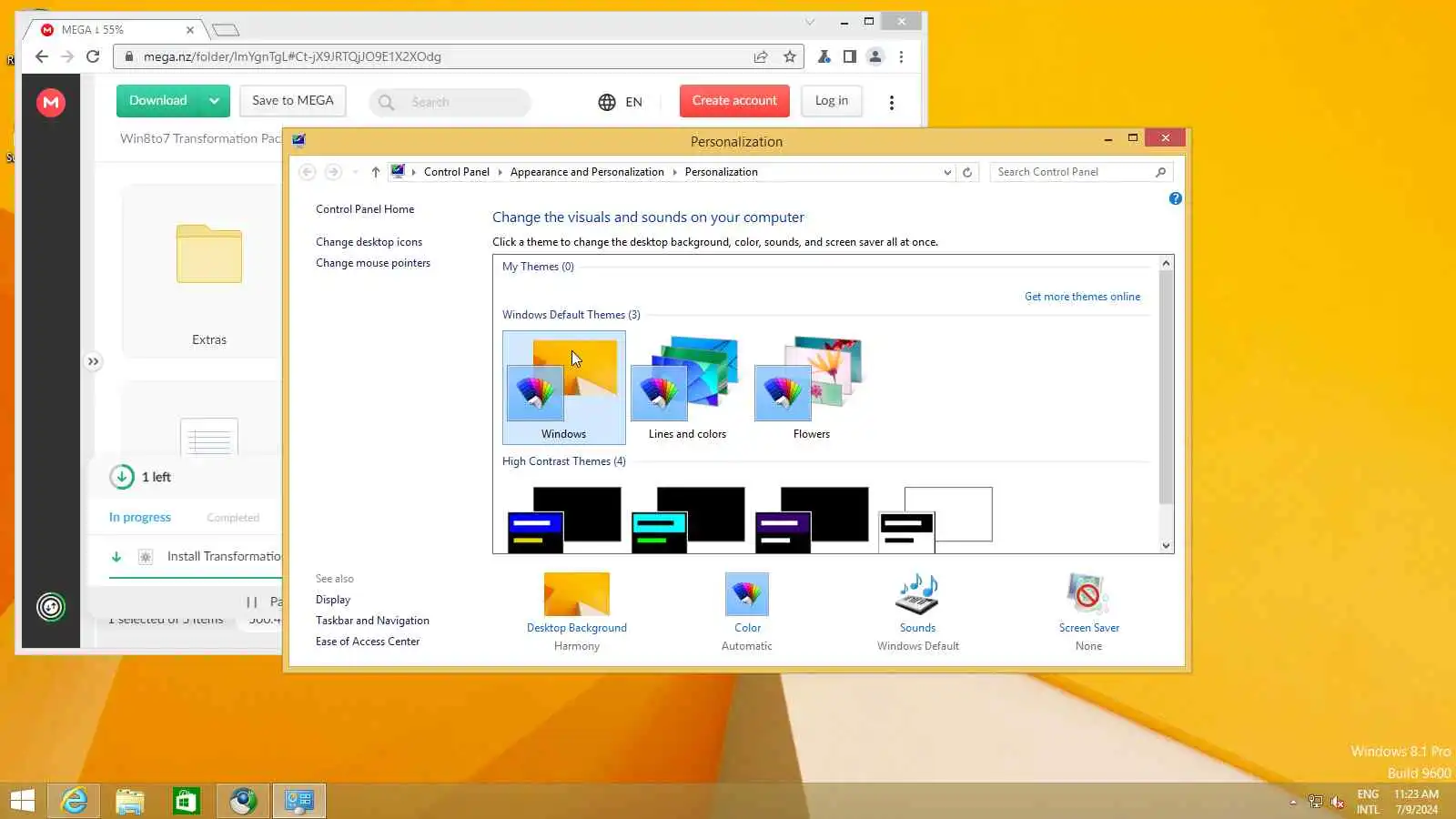Open Chrome's three-dot menu

point(901,56)
